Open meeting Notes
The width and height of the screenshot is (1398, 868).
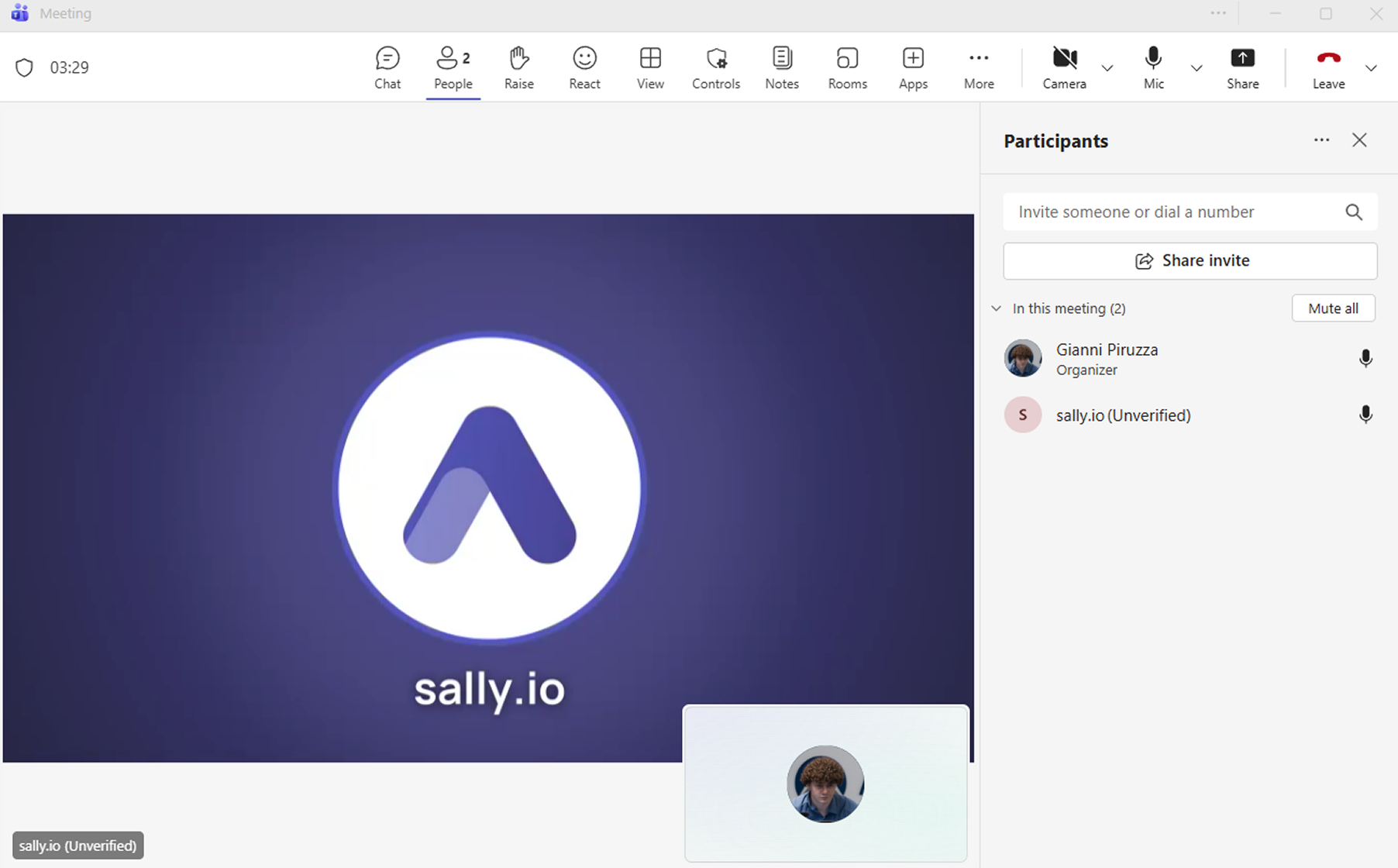[781, 67]
